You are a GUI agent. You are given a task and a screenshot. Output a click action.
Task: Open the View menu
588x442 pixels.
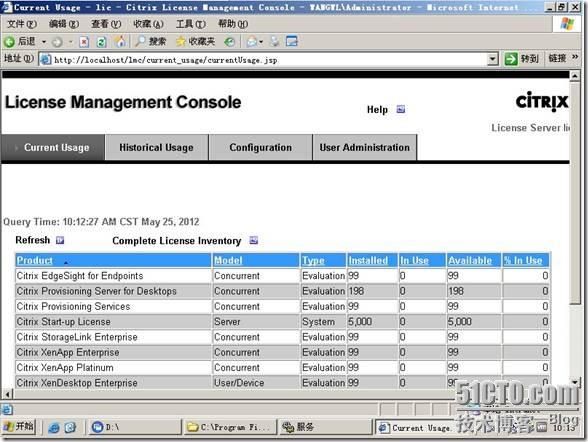pos(106,24)
